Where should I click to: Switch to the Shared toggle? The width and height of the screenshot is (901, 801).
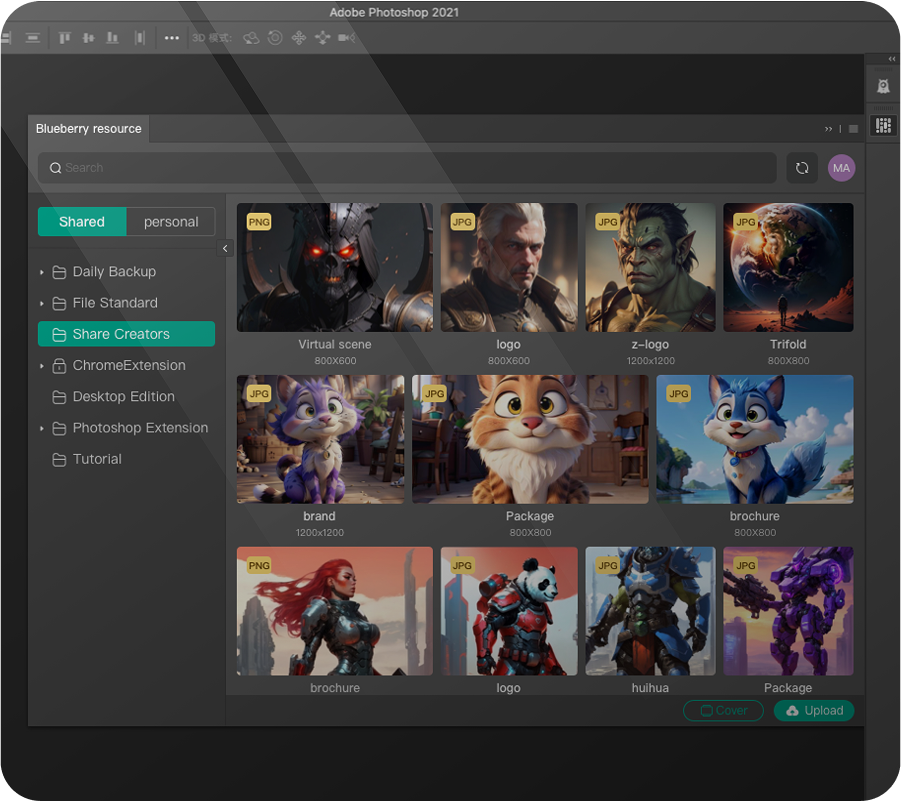coord(82,222)
